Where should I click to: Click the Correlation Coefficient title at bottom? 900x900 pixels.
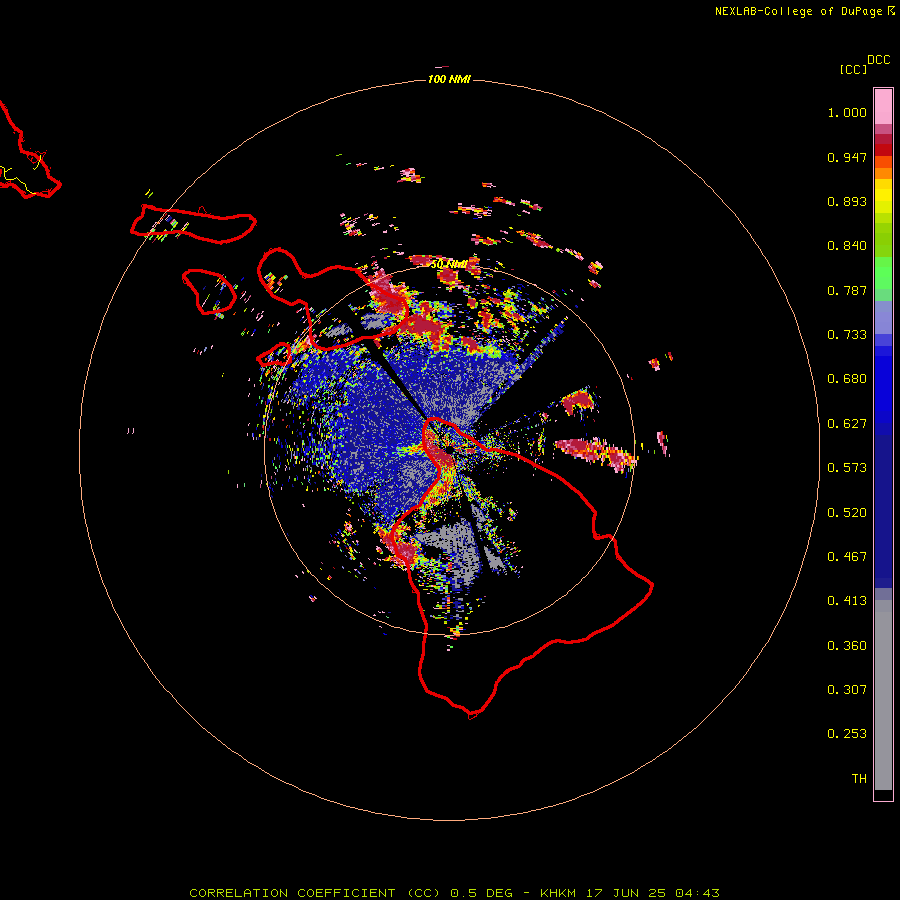(317, 893)
